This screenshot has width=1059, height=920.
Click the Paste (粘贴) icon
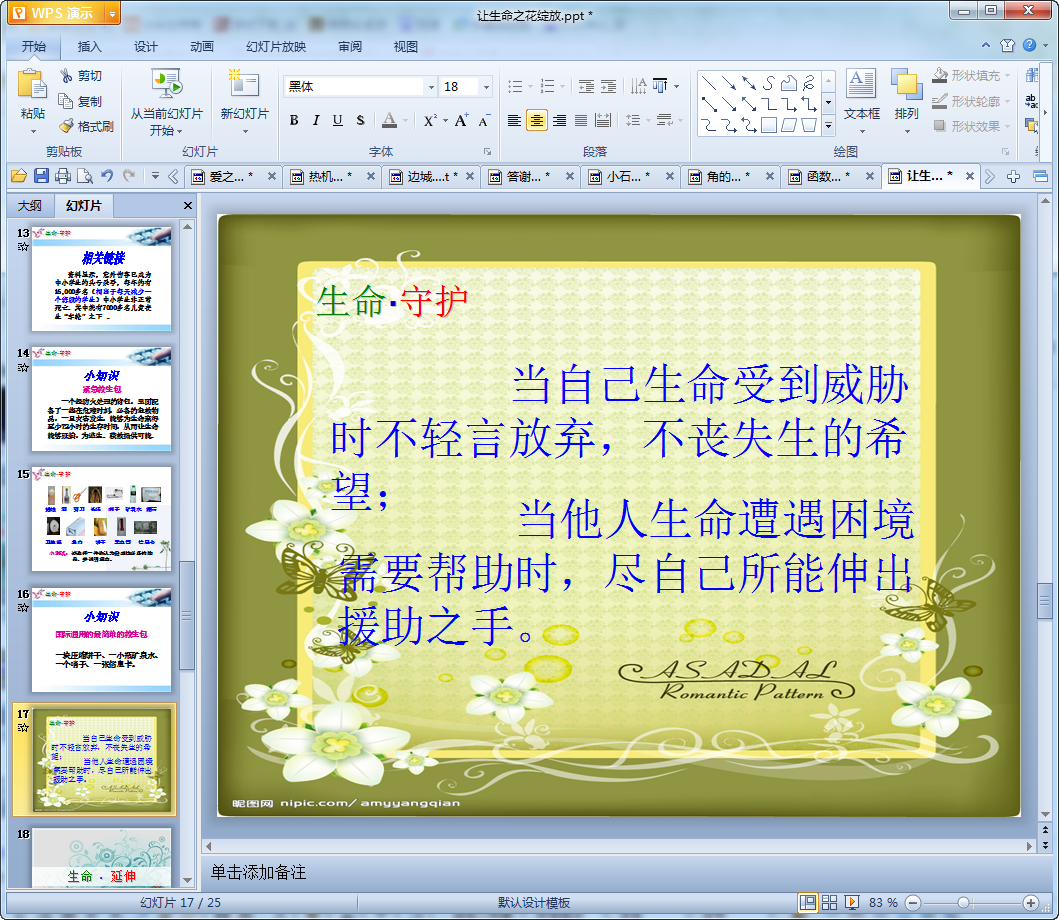pos(32,84)
